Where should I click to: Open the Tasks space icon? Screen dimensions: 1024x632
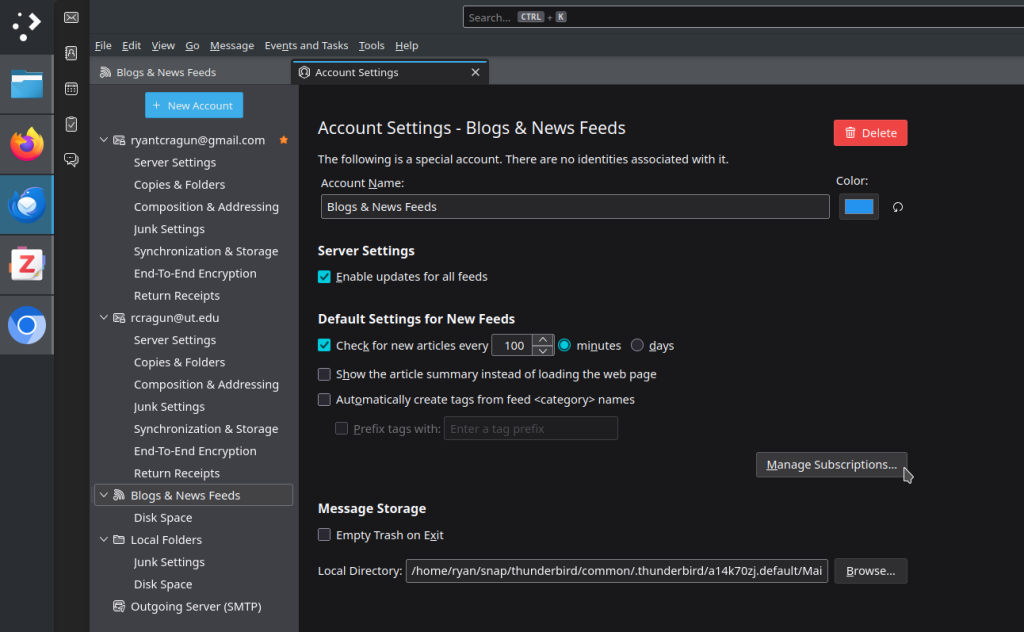71,124
